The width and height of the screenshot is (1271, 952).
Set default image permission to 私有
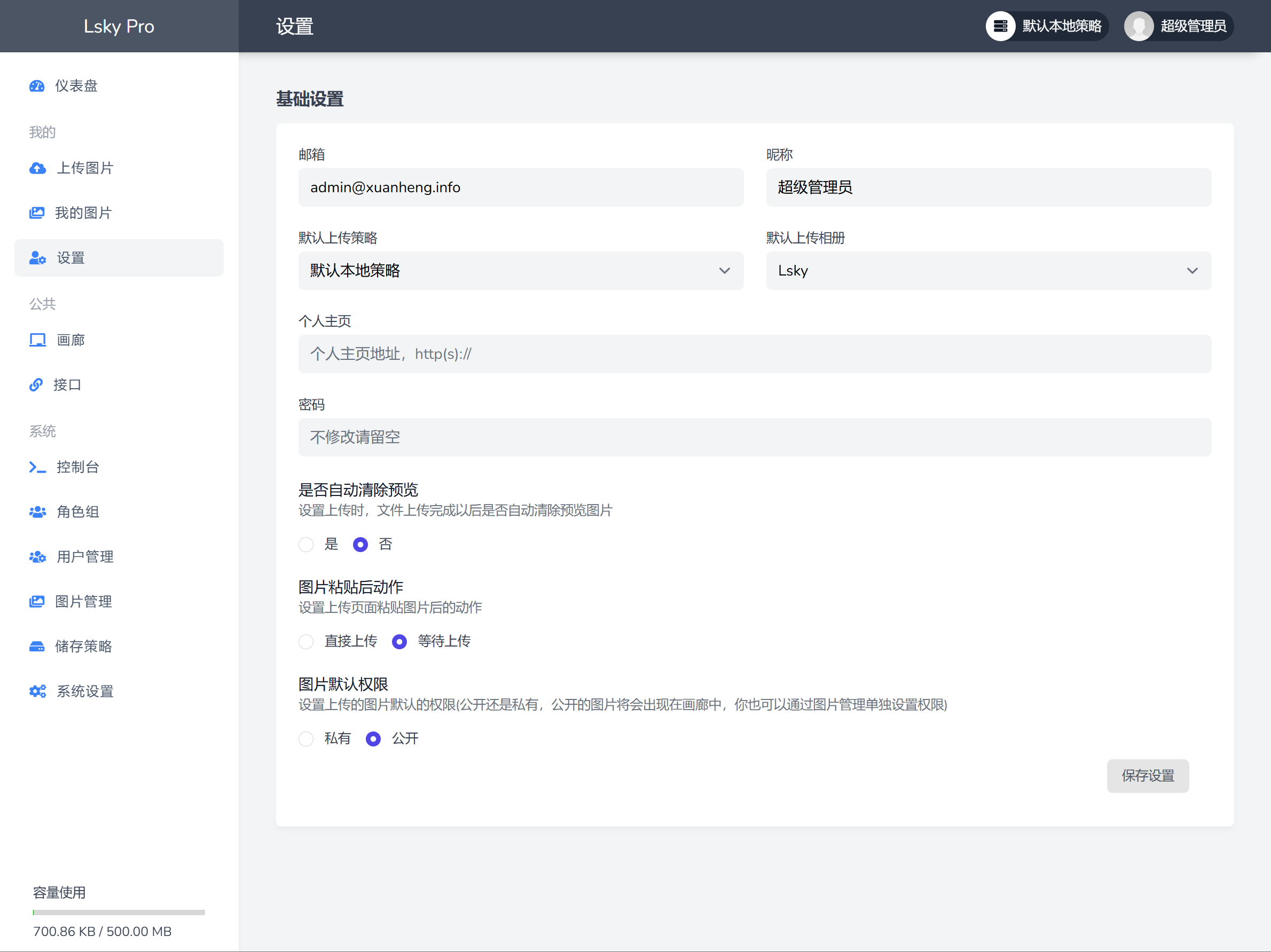[x=306, y=739]
